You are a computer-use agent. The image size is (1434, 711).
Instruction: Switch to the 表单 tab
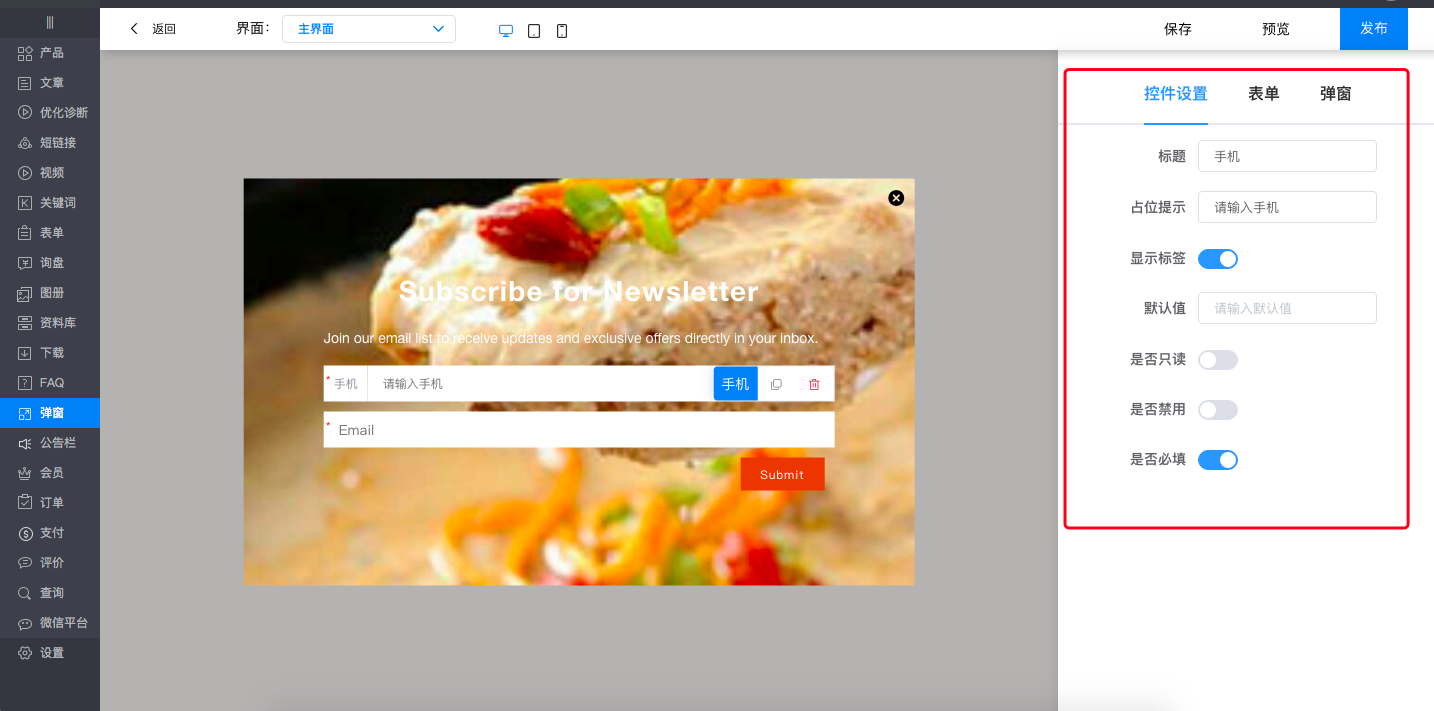[x=1263, y=94]
